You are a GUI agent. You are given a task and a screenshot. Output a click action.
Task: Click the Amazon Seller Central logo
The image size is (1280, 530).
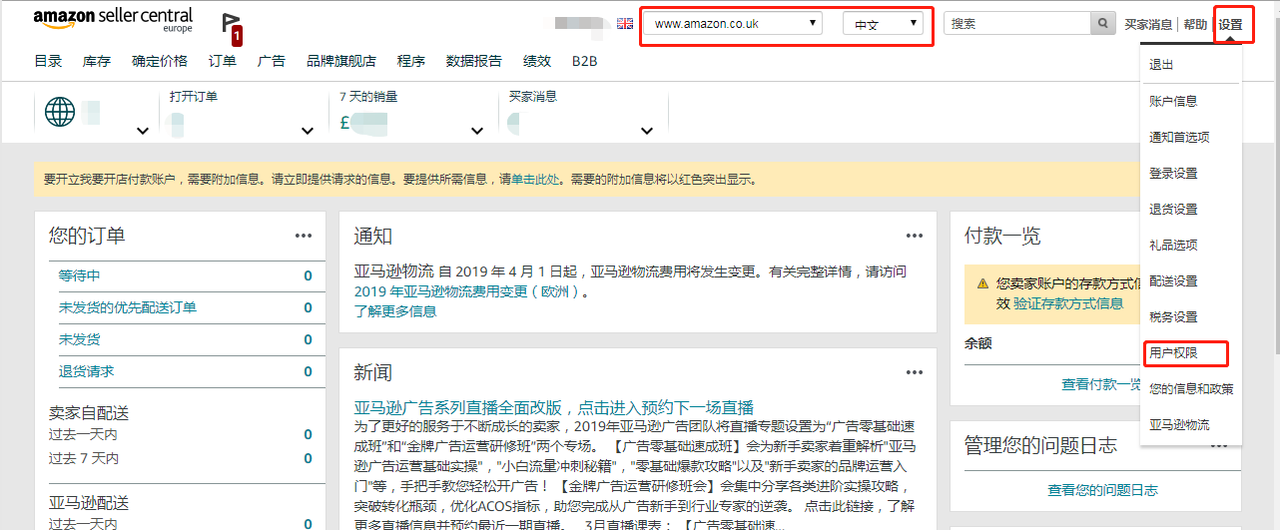[x=112, y=21]
